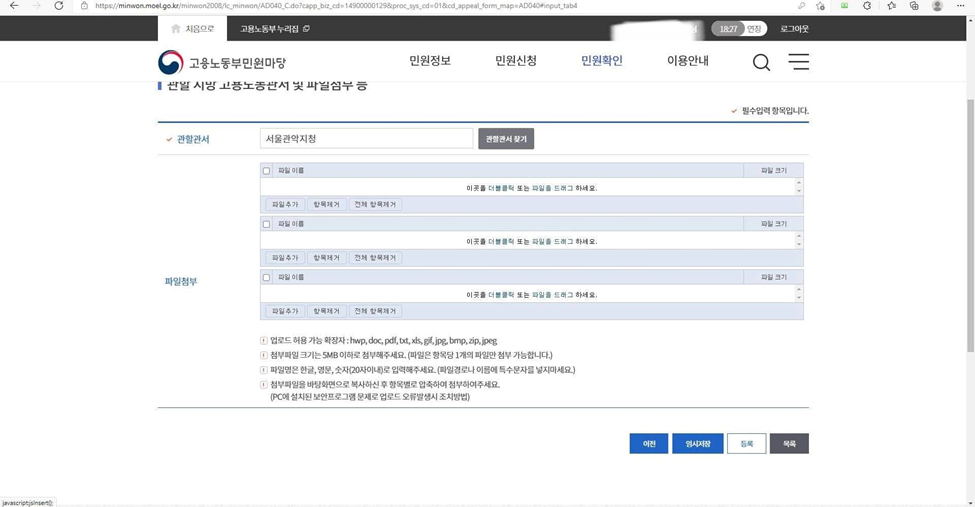Add this page to favorites with the star icon
975x507 pixels.
click(x=820, y=6)
